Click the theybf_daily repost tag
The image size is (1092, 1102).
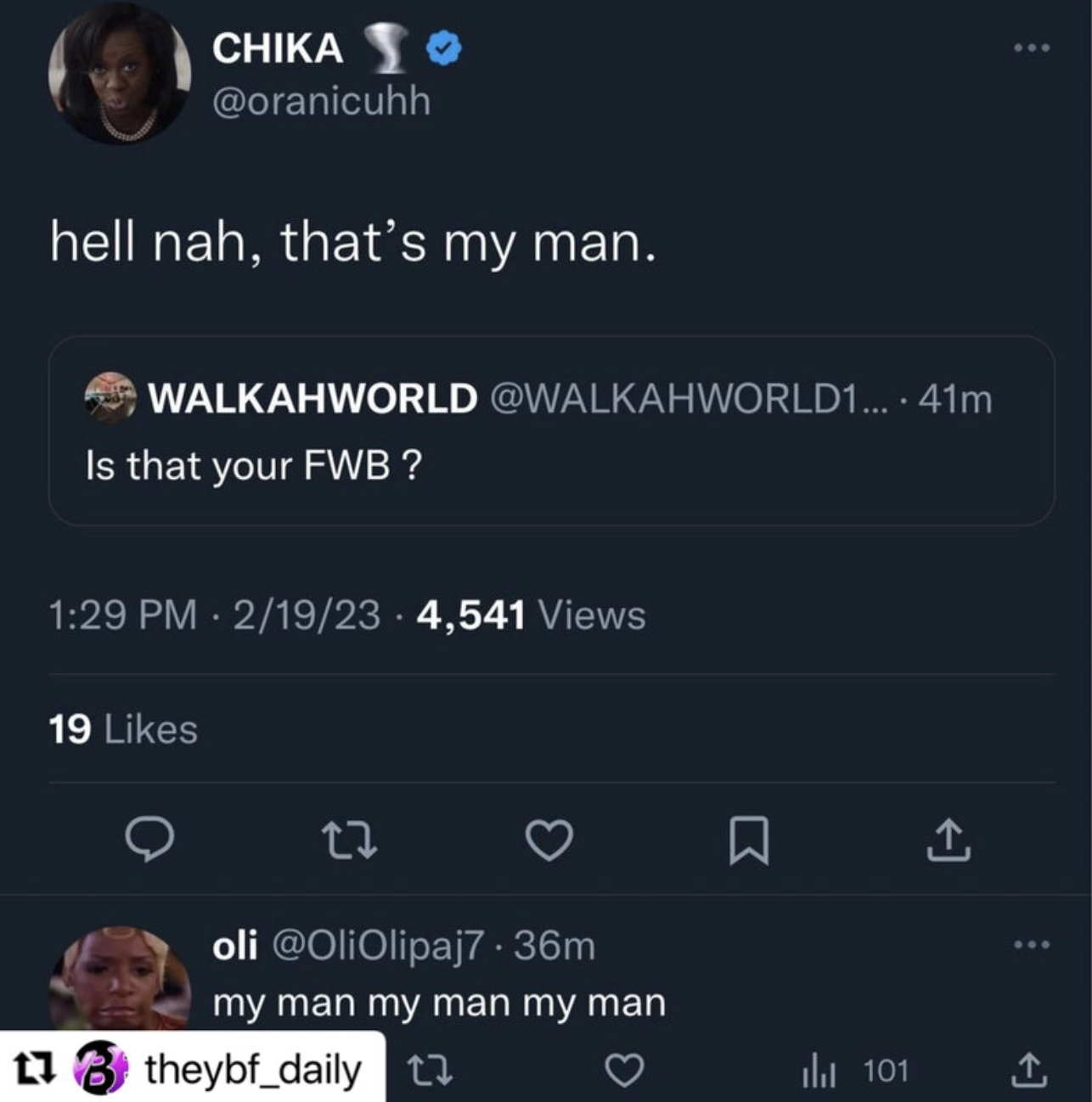coord(192,1067)
